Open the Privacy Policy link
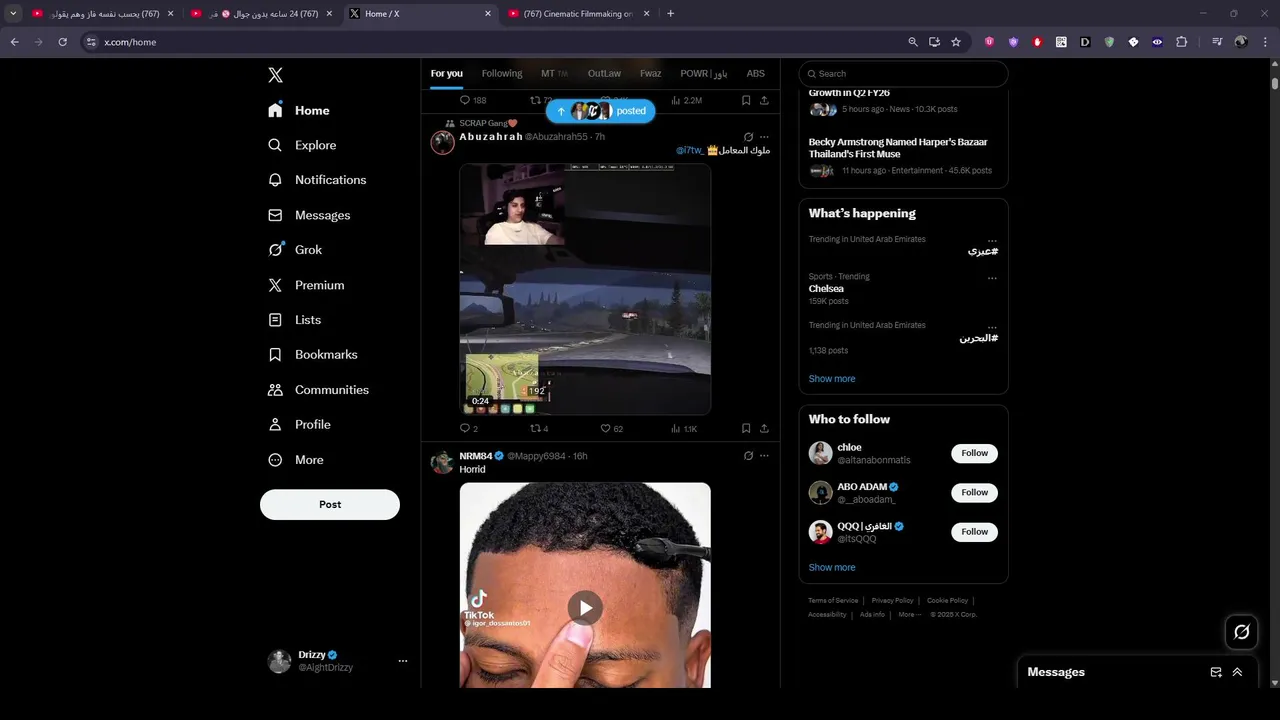This screenshot has width=1280, height=720. [x=892, y=601]
